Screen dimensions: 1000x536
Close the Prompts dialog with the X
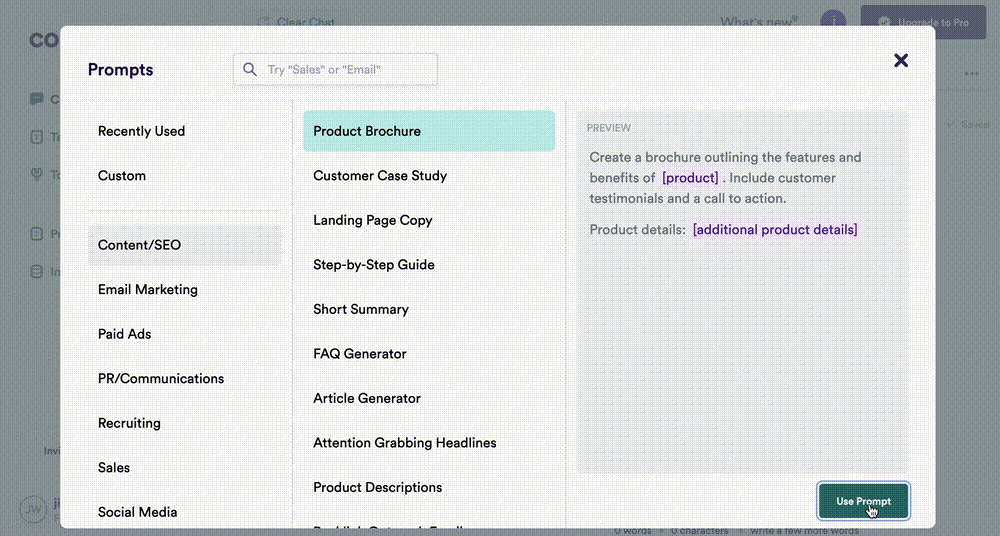tap(901, 60)
